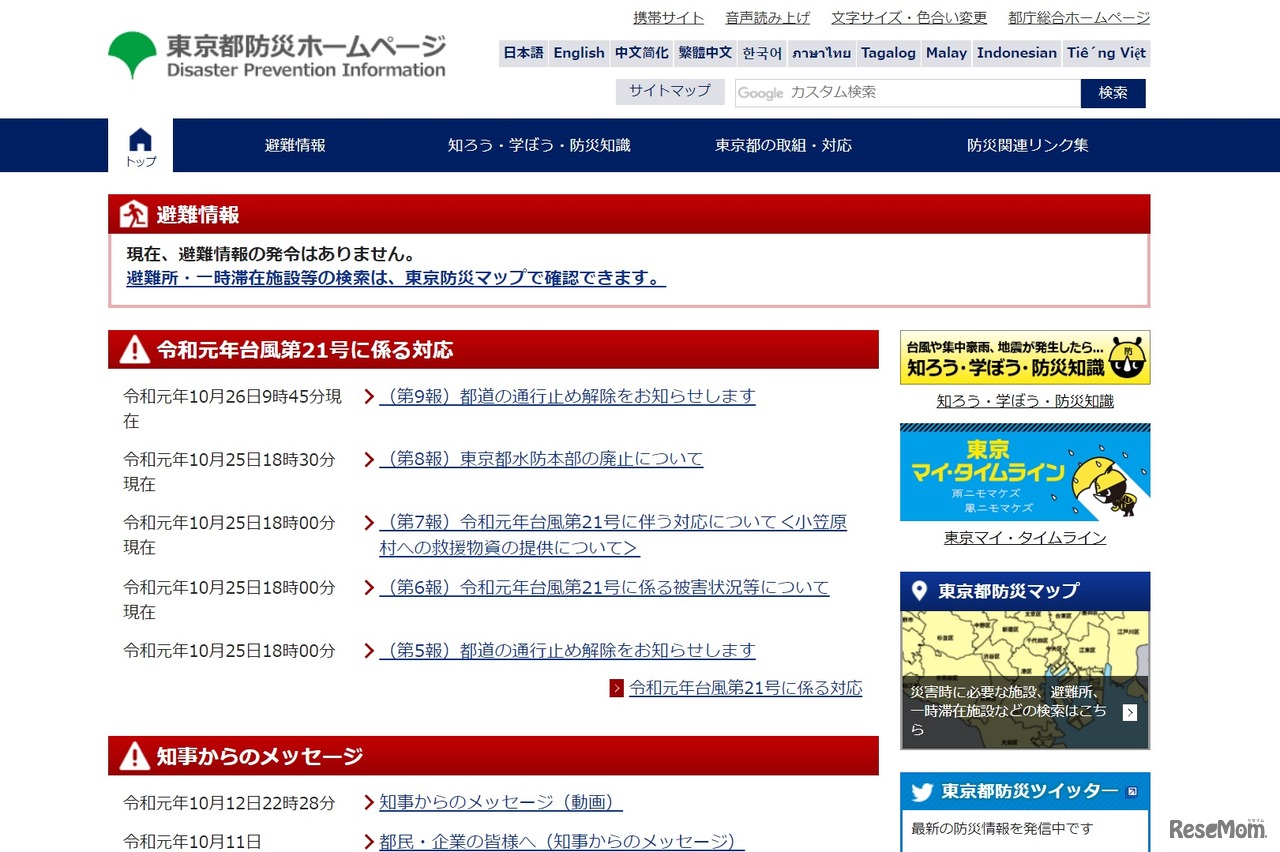Click the red arrow square before 令和元年台風第21号に係る対応 link
Image resolution: width=1280 pixels, height=852 pixels.
(x=617, y=688)
